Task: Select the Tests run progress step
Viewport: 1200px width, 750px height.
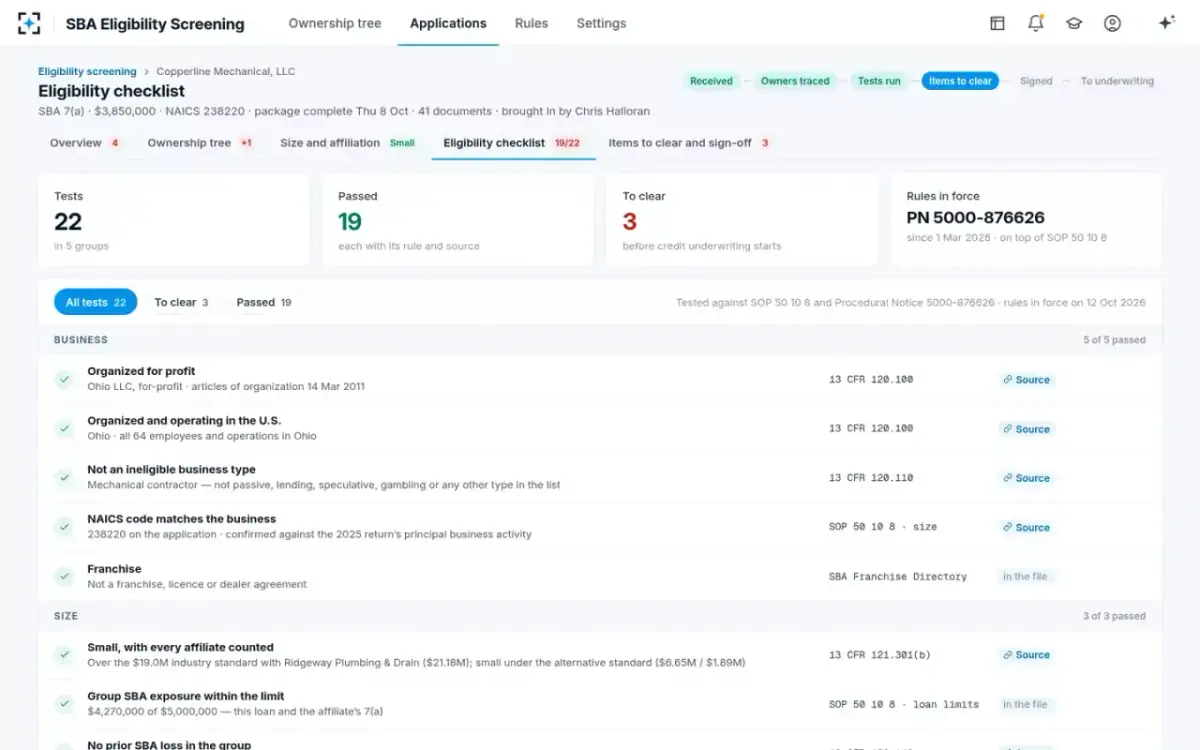Action: tap(879, 81)
